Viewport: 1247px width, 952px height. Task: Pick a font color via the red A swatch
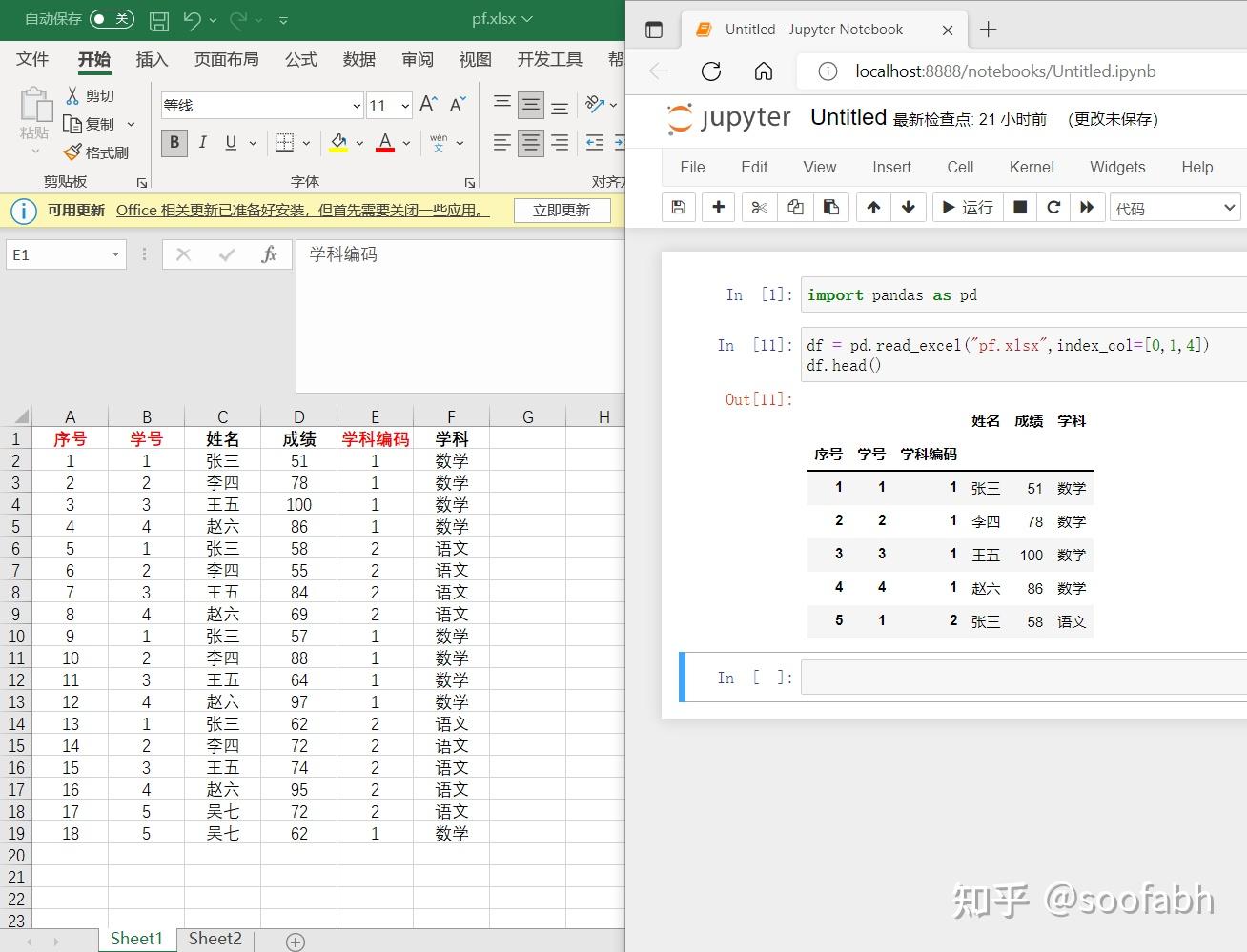(385, 142)
